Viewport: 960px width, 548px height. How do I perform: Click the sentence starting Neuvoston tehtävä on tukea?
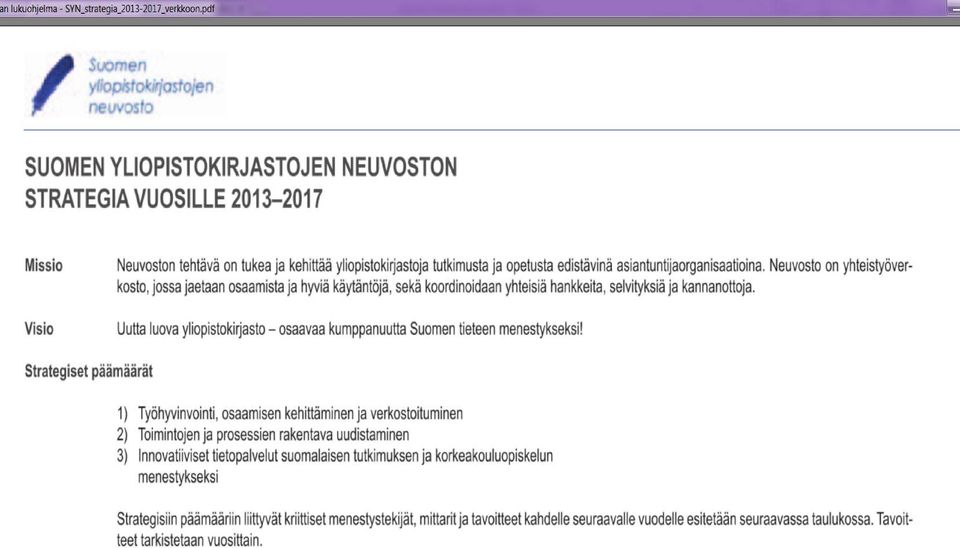514,266
